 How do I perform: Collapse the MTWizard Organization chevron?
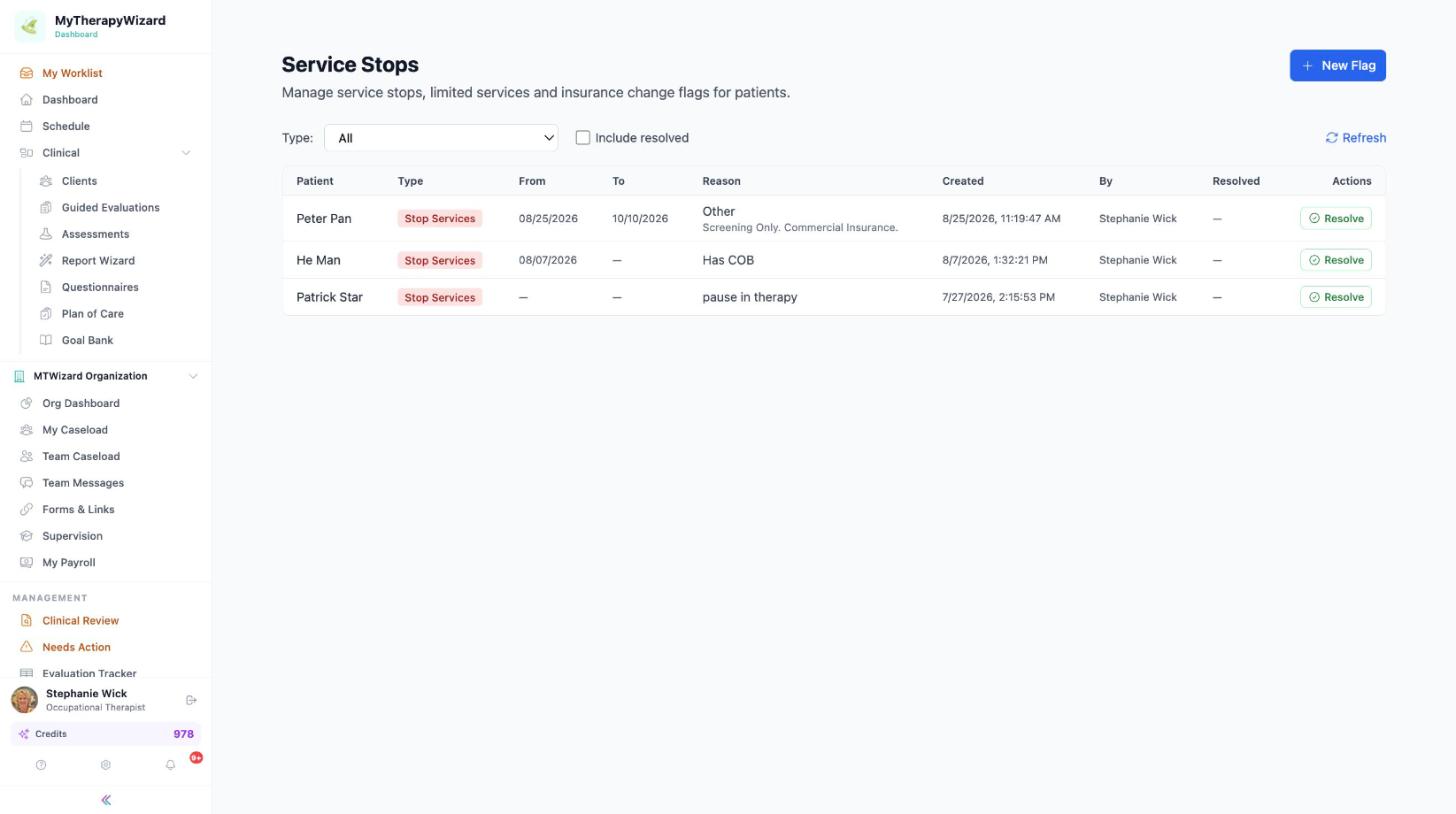[193, 376]
